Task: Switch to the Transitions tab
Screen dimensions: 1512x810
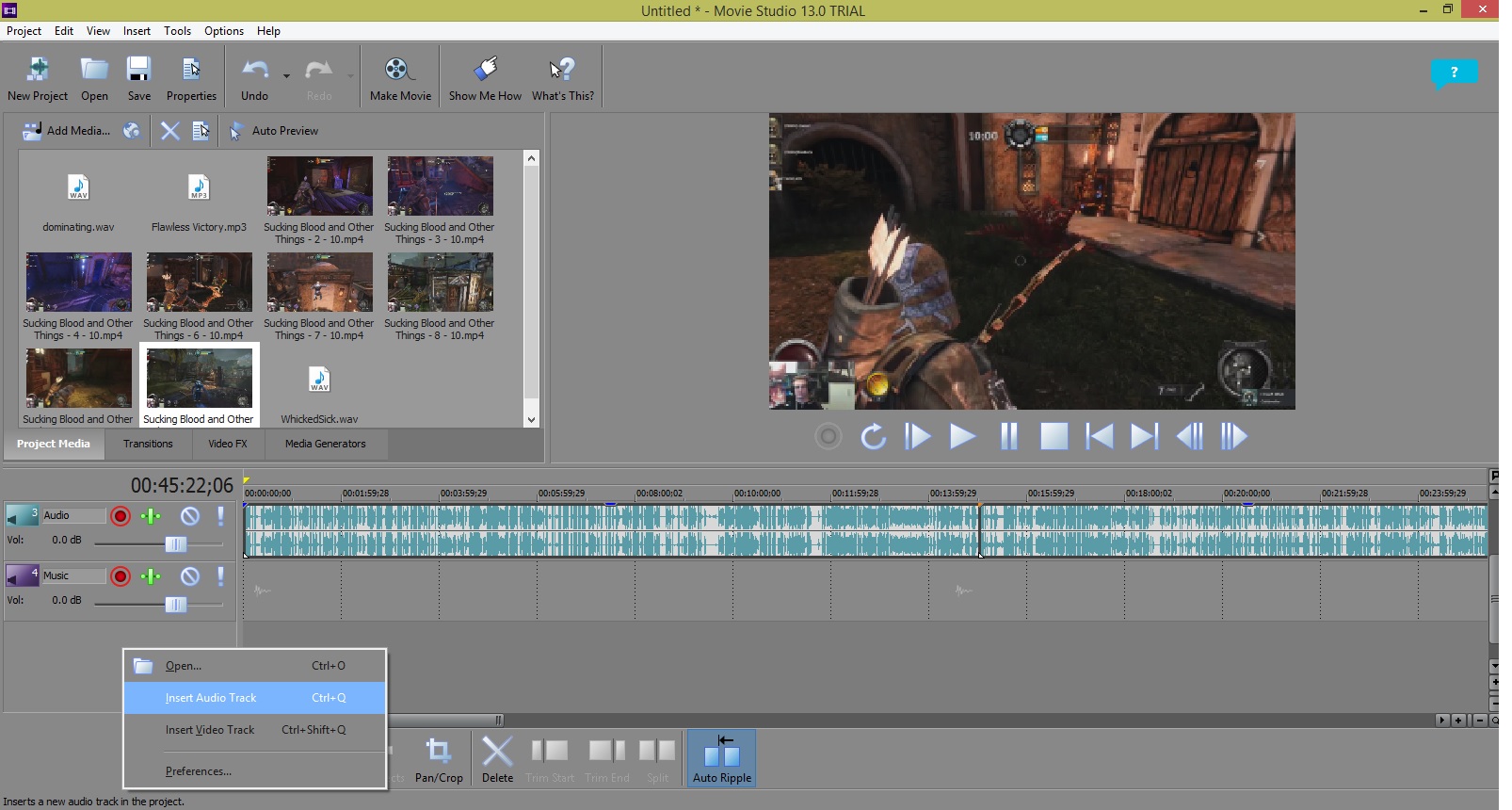Action: (x=148, y=444)
